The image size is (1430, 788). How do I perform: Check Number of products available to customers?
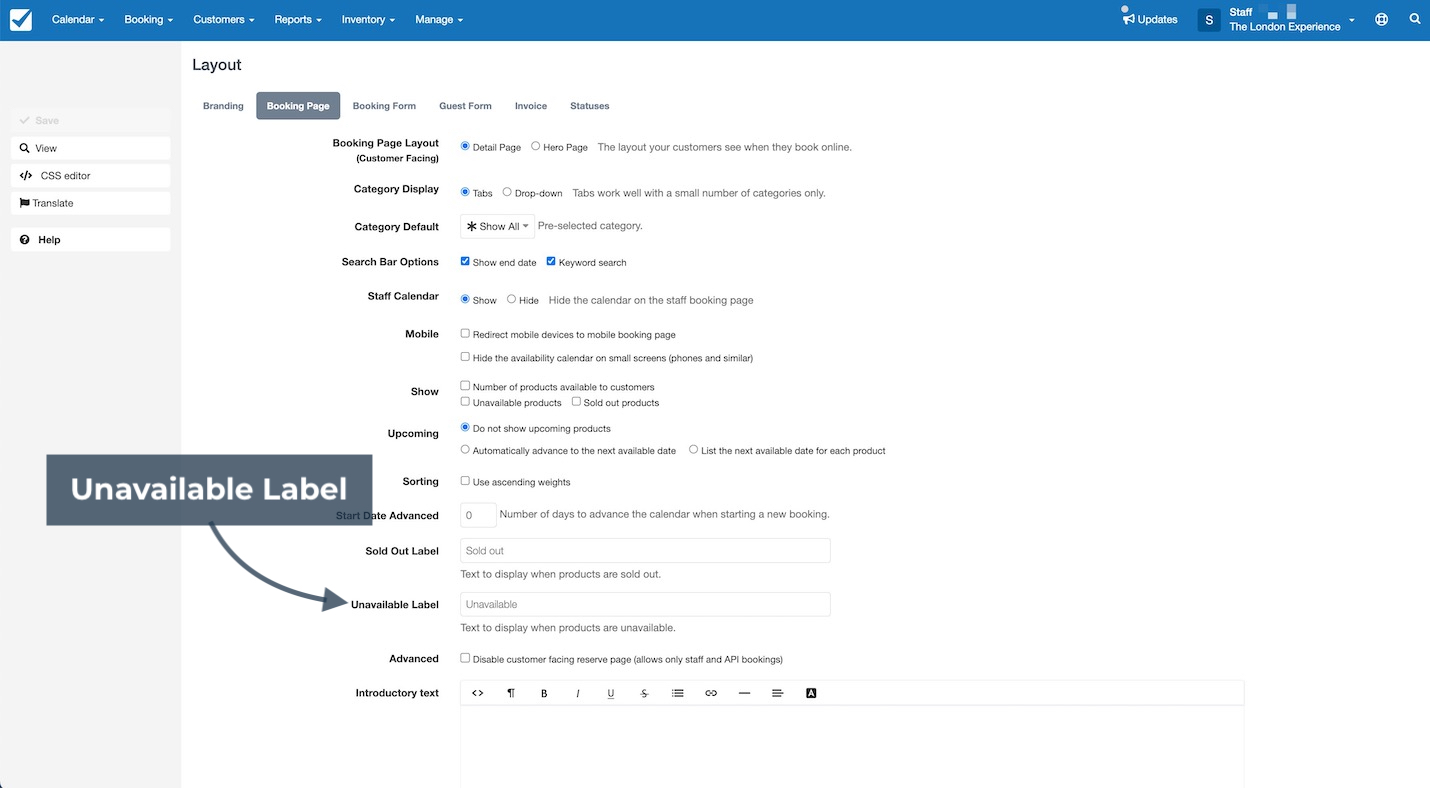(x=465, y=386)
